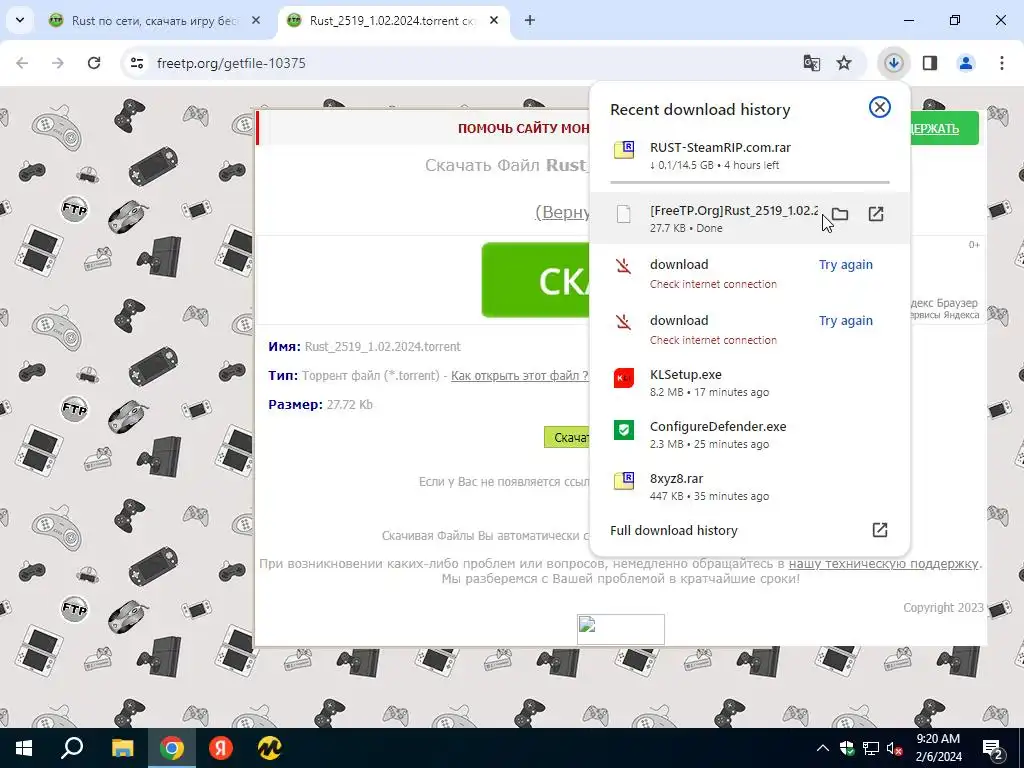This screenshot has width=1024, height=768.
Task: Bookmark this page with star icon
Action: 844,63
